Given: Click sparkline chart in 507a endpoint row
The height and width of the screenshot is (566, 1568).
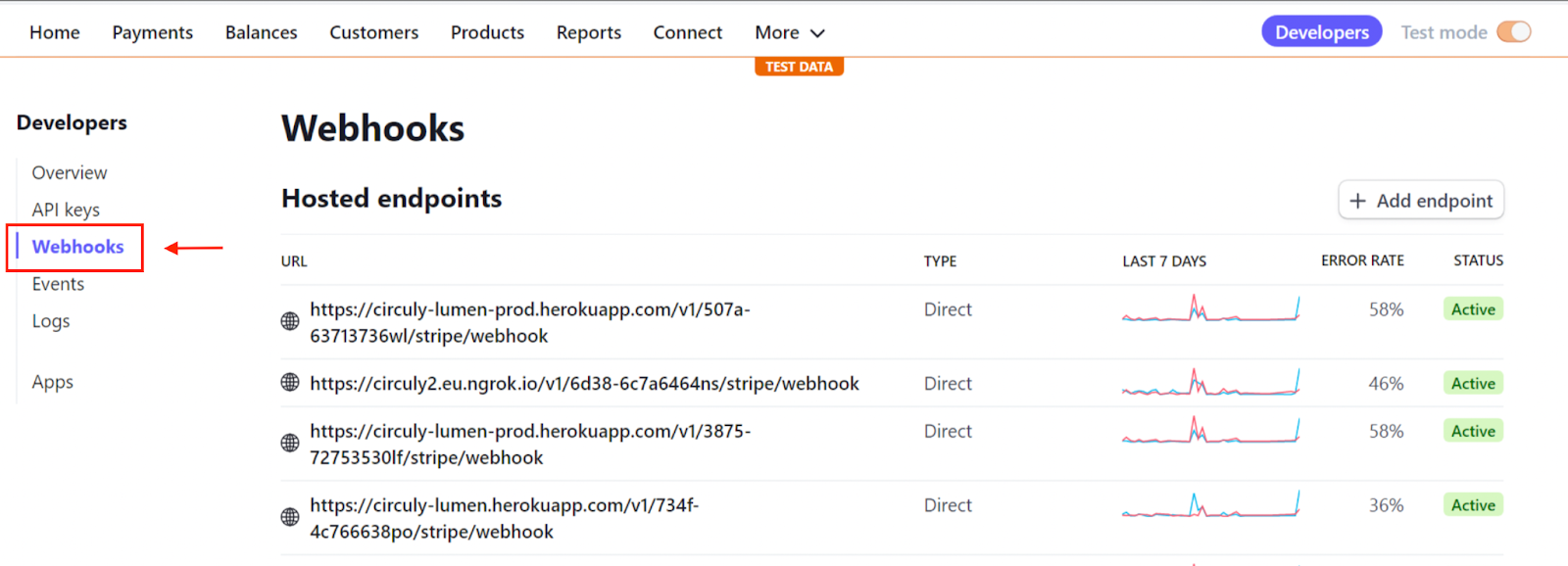Looking at the screenshot, I should click(x=1211, y=308).
